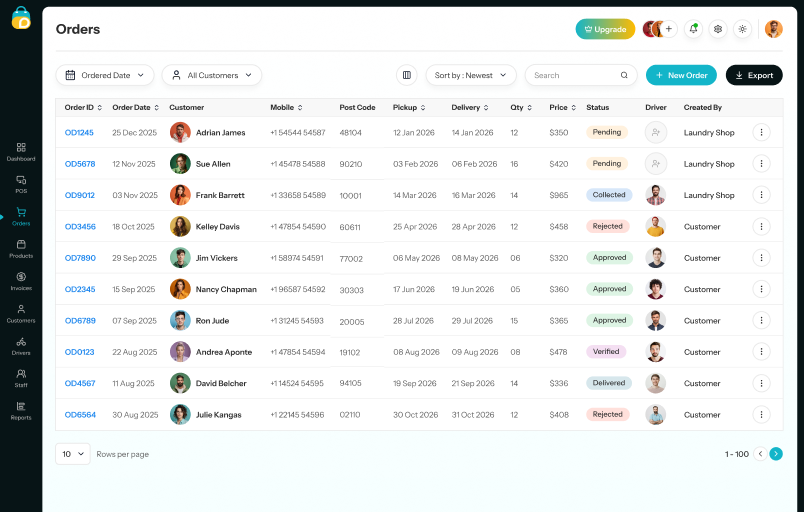Go to the previous page of orders
The width and height of the screenshot is (804, 512).
coord(760,454)
